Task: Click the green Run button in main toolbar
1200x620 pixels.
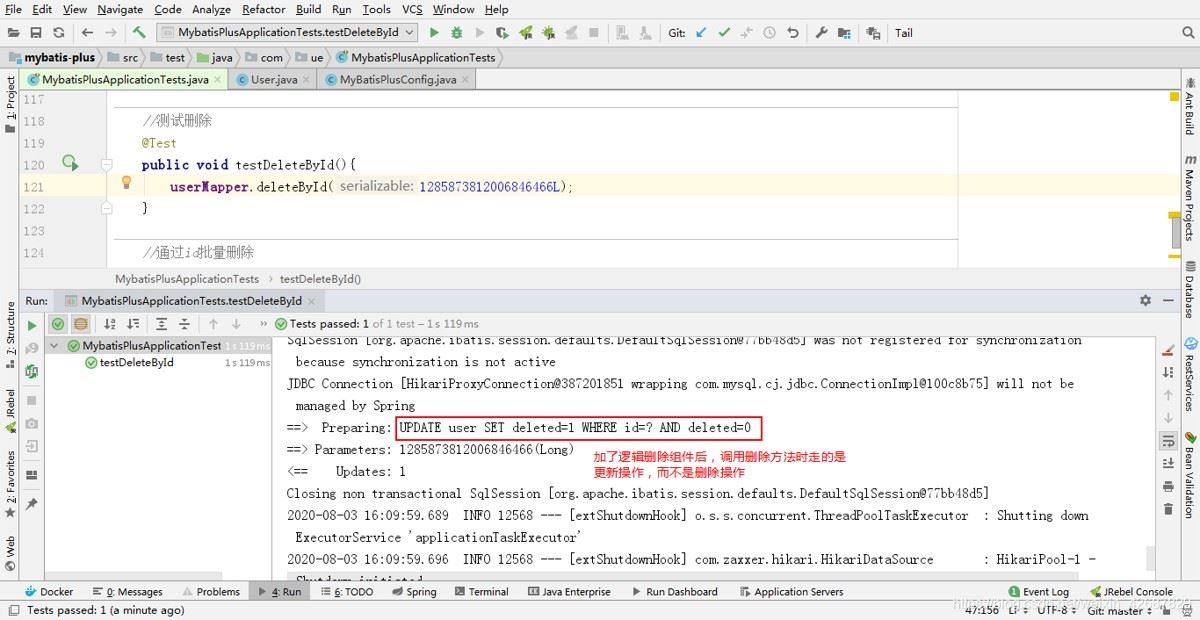Action: point(434,33)
